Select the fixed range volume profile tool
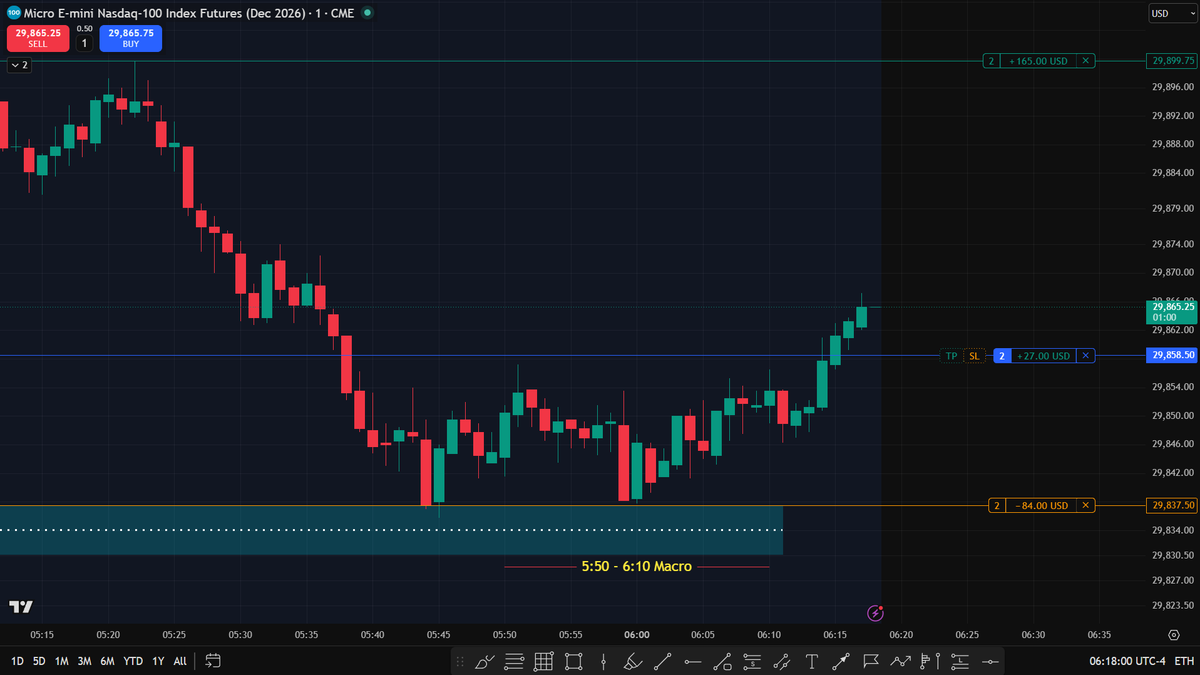The width and height of the screenshot is (1200, 675). [x=930, y=661]
